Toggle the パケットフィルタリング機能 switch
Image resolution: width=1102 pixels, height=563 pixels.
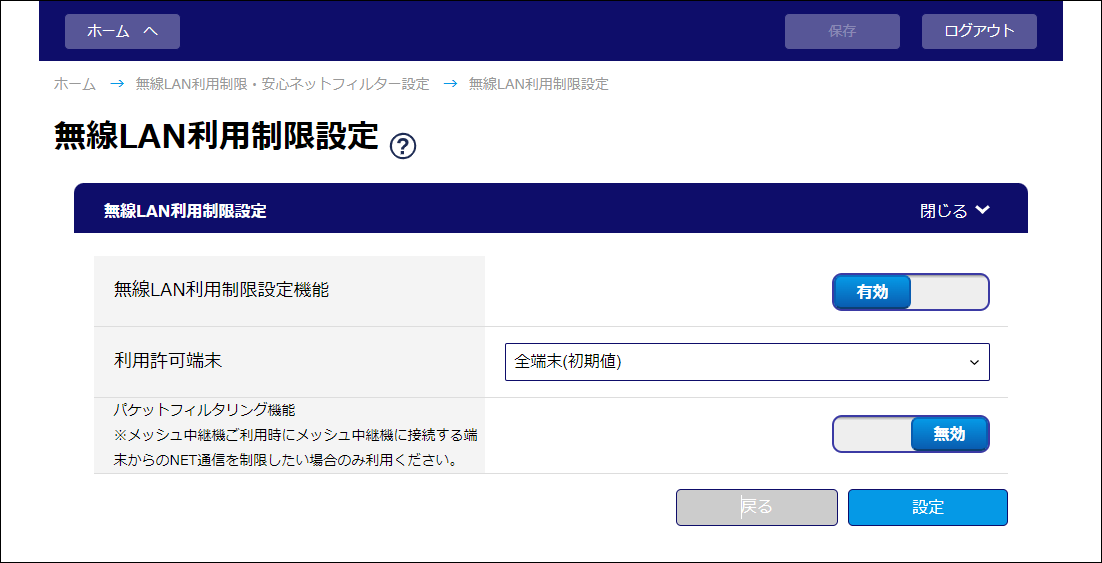(x=910, y=434)
